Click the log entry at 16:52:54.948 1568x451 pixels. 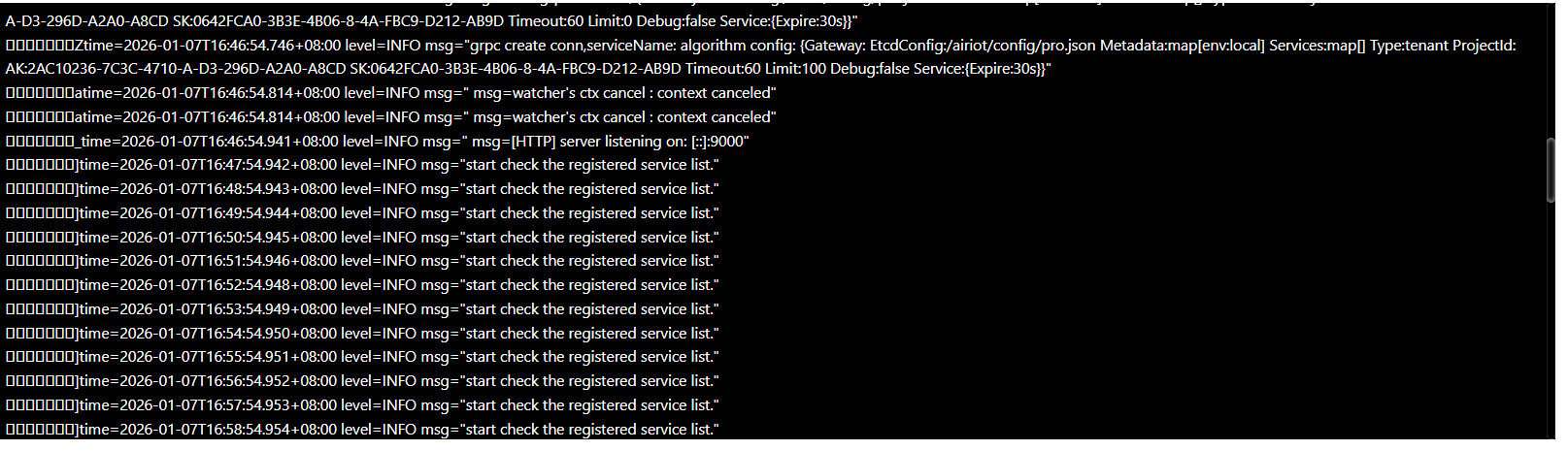pyautogui.click(x=362, y=285)
